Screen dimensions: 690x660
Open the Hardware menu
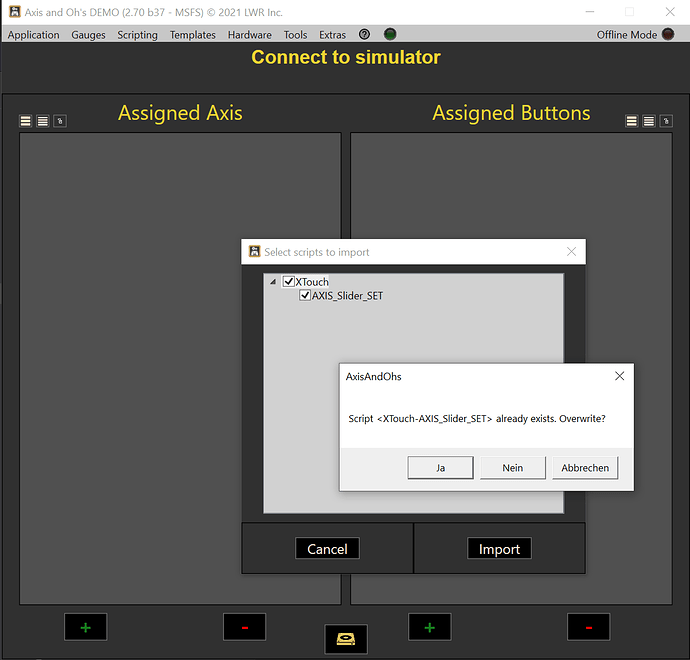(249, 34)
